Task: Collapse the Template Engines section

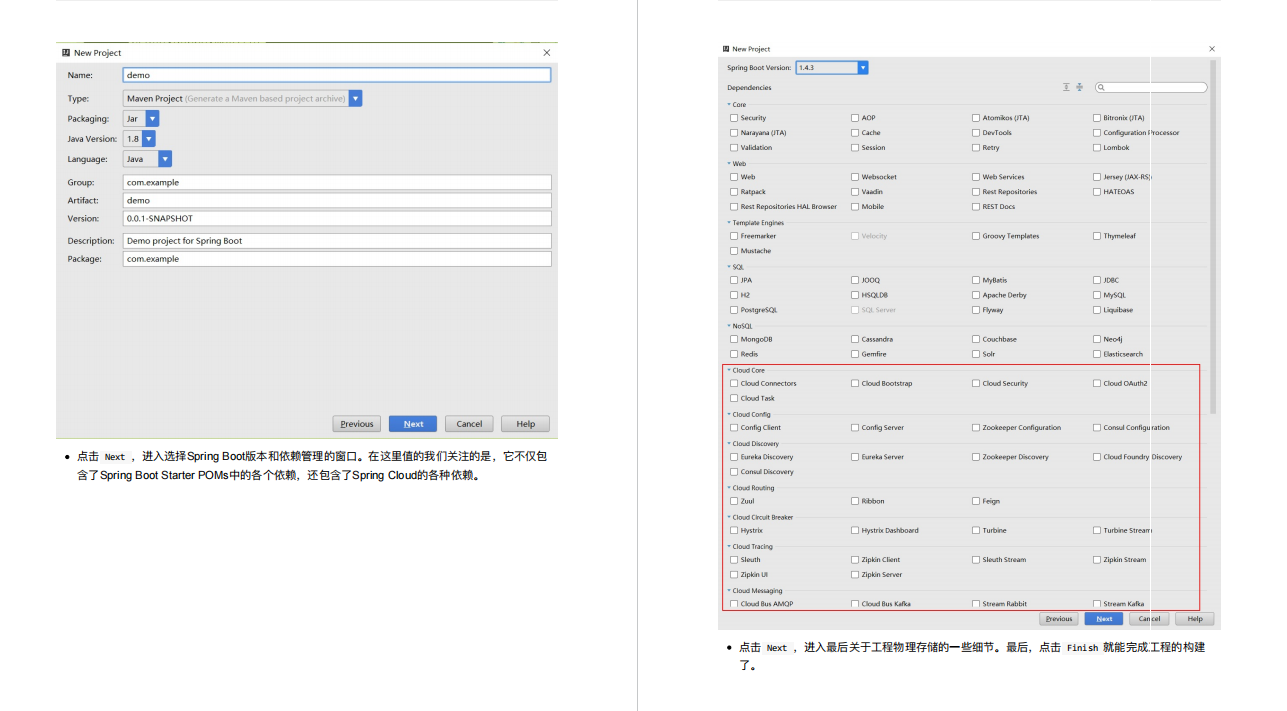Action: (x=729, y=222)
